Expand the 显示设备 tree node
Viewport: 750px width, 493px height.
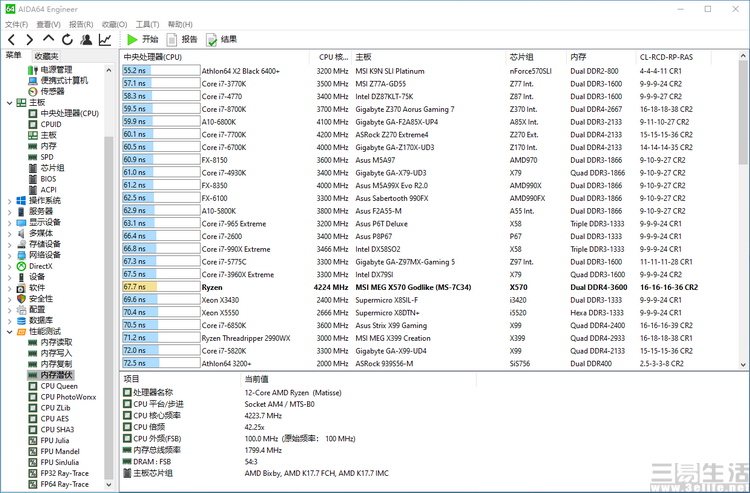pyautogui.click(x=10, y=223)
